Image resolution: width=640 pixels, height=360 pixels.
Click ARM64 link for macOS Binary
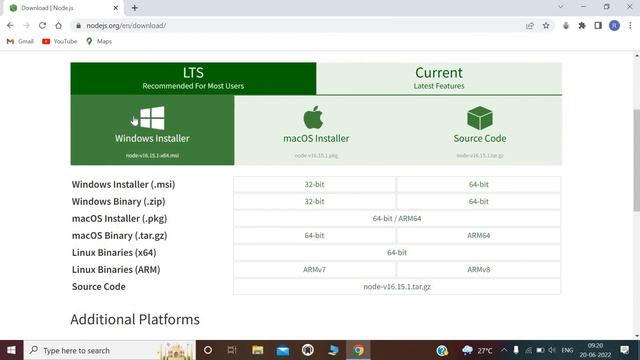click(x=478, y=236)
